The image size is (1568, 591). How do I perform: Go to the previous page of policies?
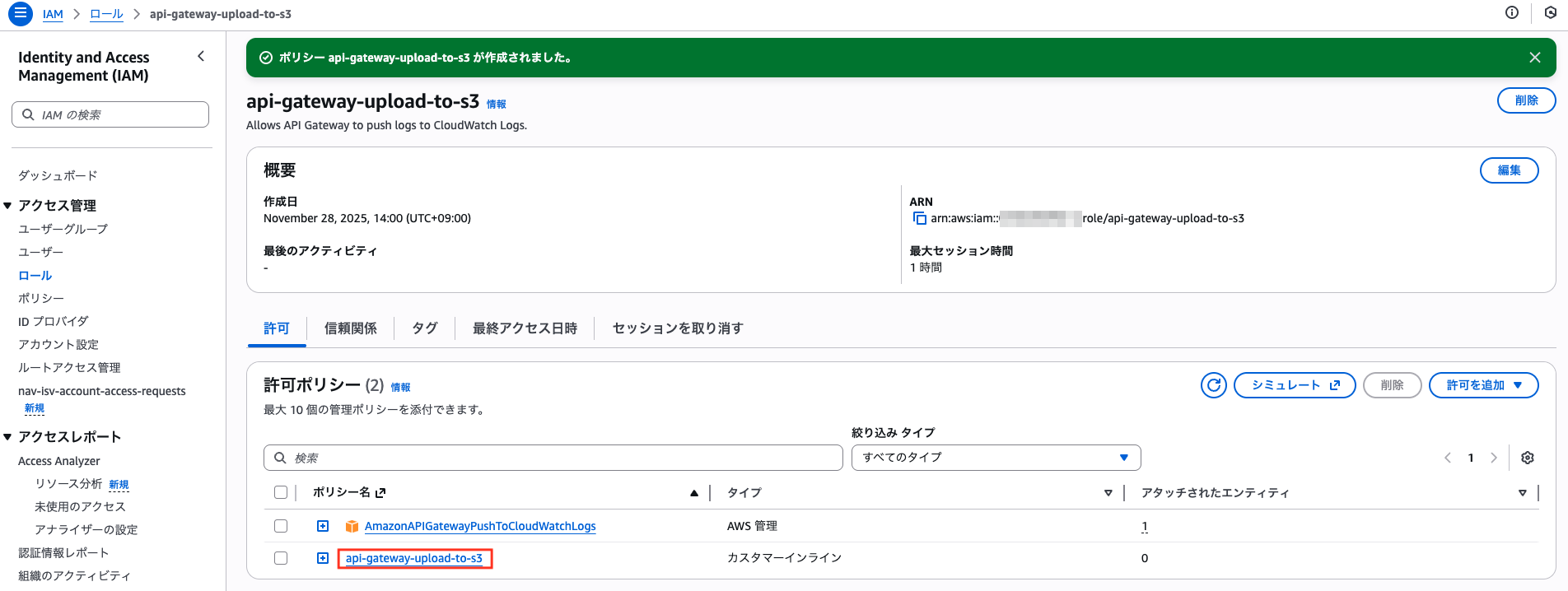point(1448,458)
